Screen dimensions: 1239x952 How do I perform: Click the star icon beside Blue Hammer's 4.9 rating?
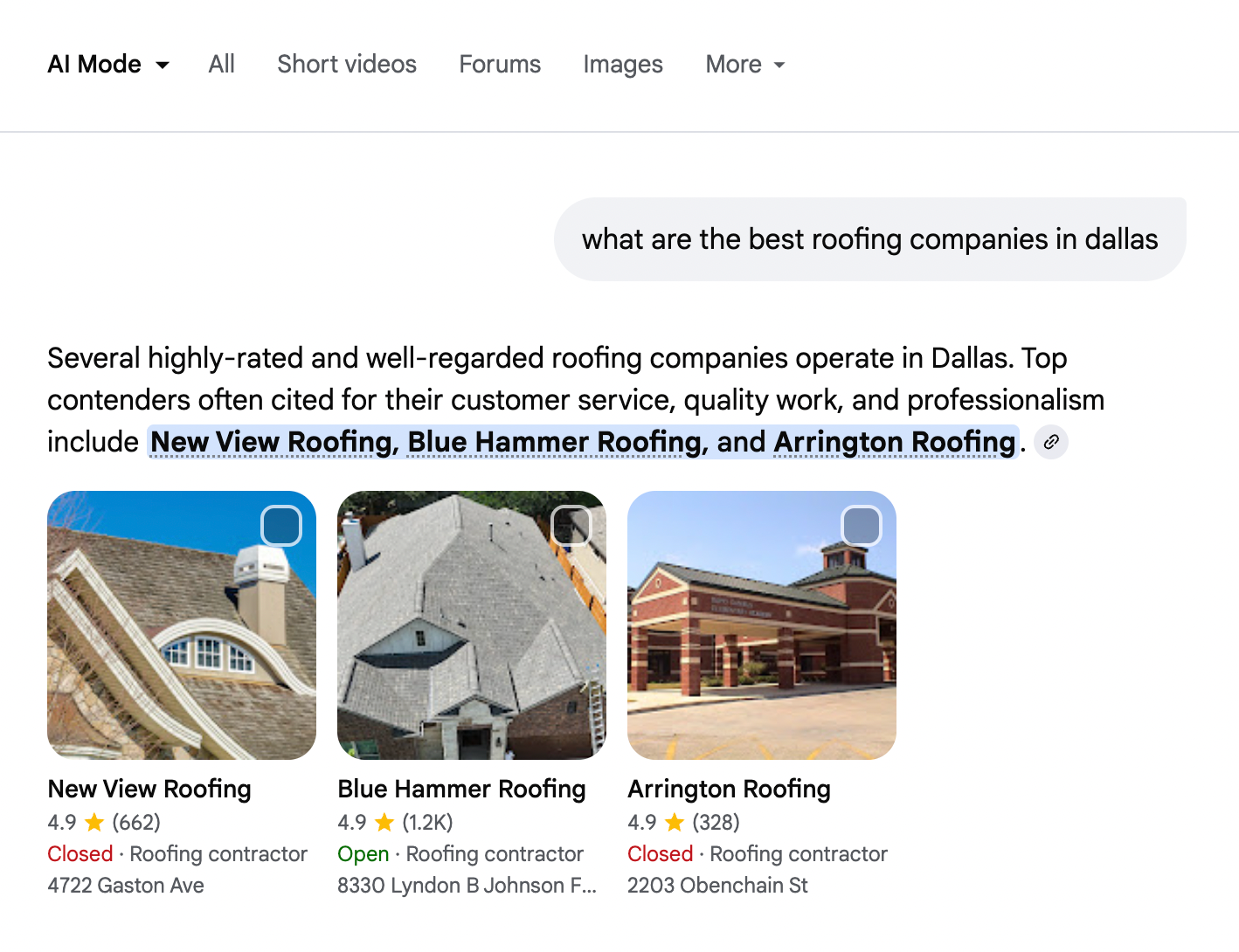pos(384,822)
